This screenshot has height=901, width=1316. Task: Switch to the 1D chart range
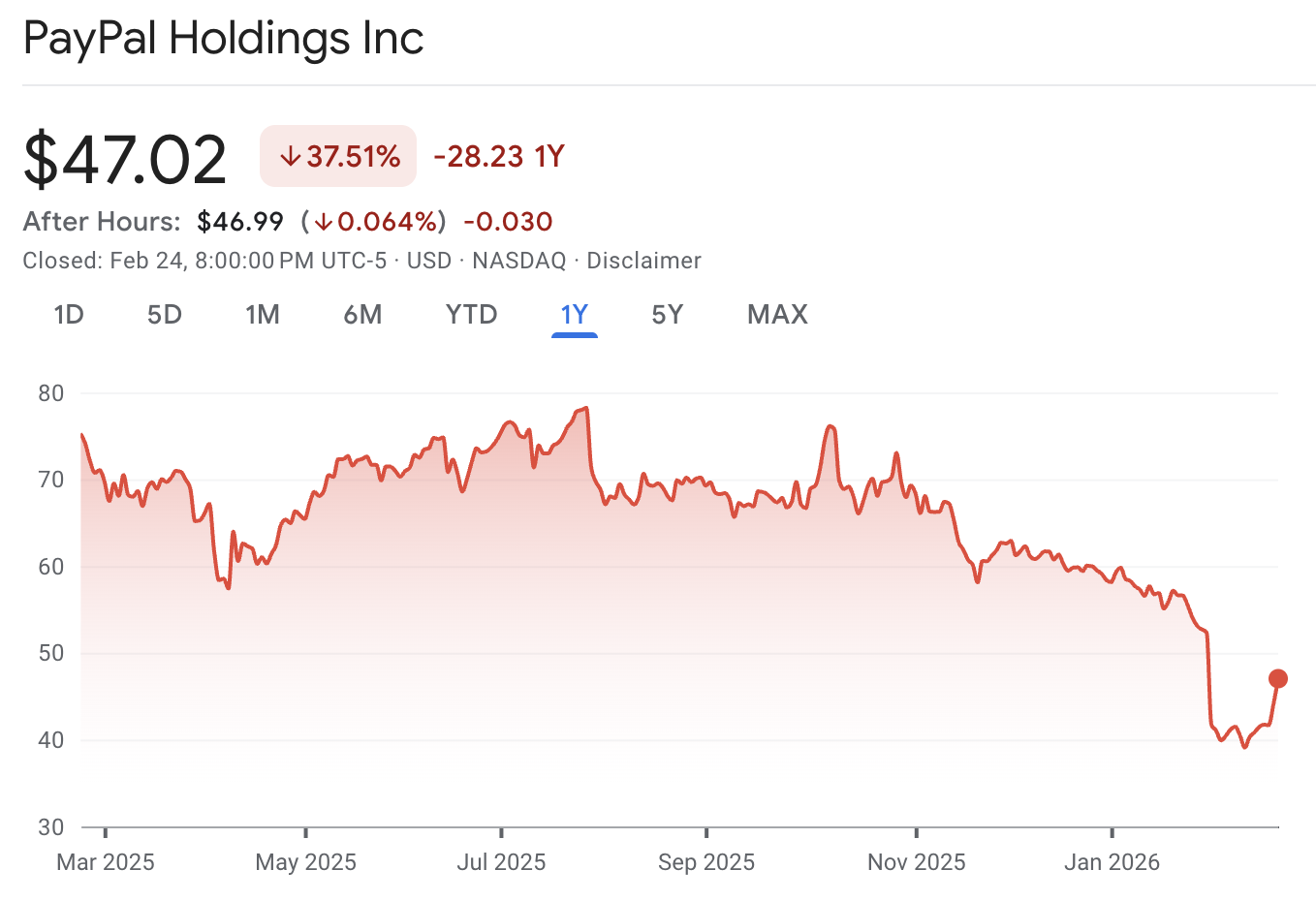69,315
